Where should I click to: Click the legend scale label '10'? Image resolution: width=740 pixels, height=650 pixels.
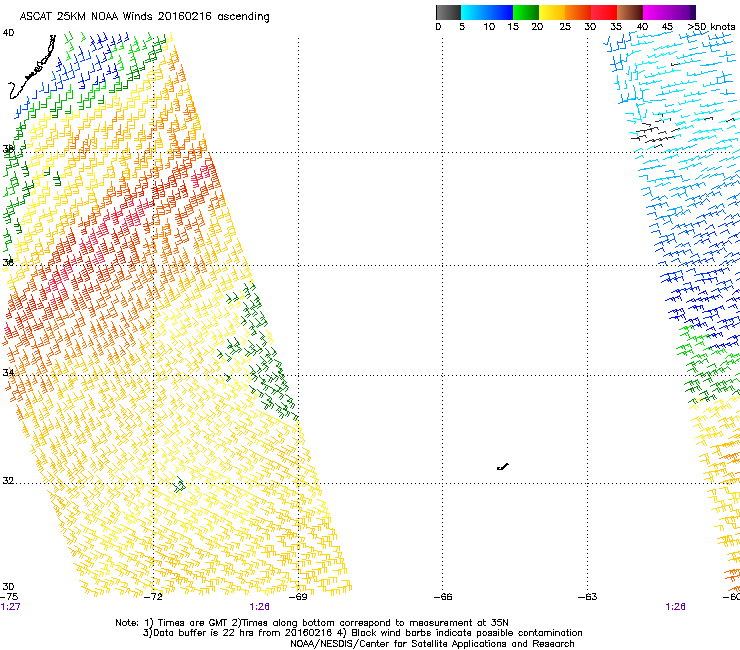[x=489, y=27]
